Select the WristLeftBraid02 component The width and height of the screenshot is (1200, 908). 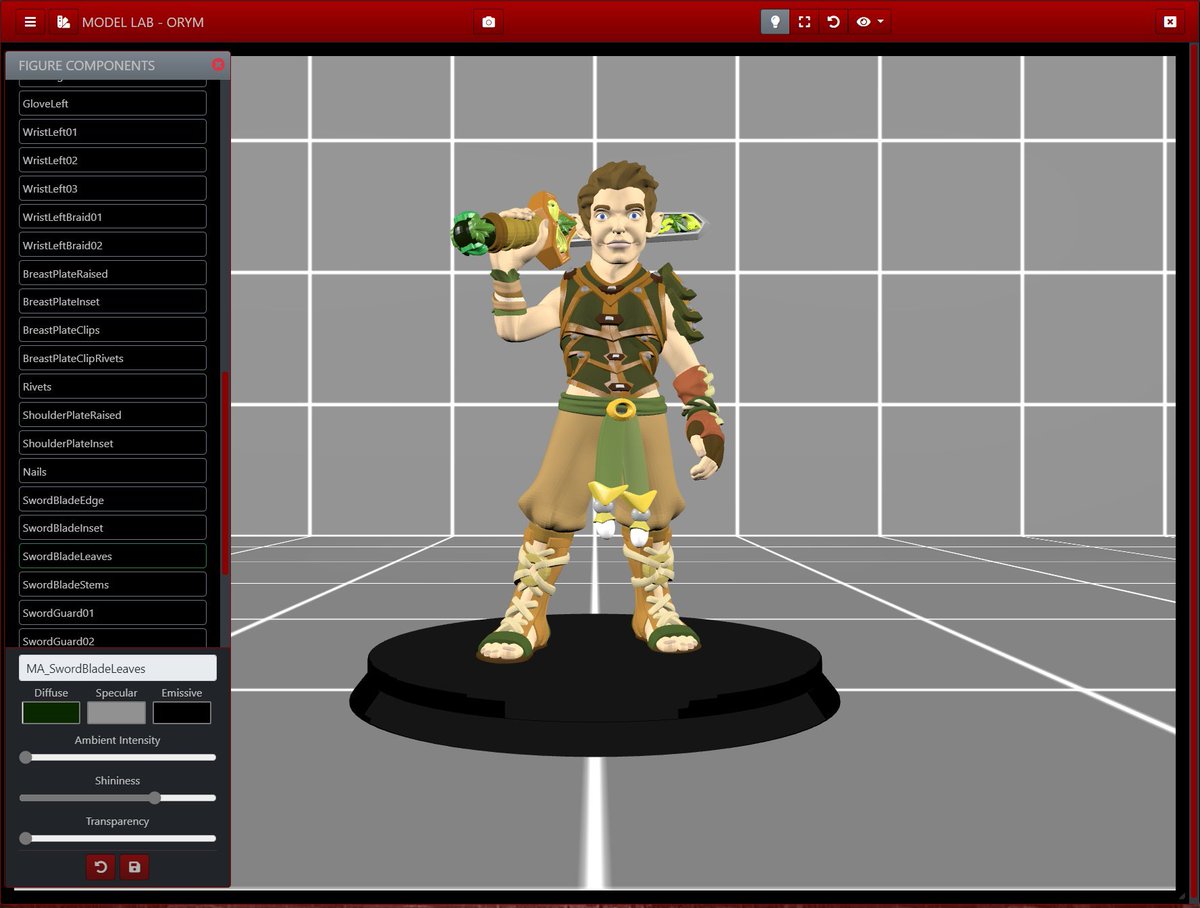pos(113,245)
